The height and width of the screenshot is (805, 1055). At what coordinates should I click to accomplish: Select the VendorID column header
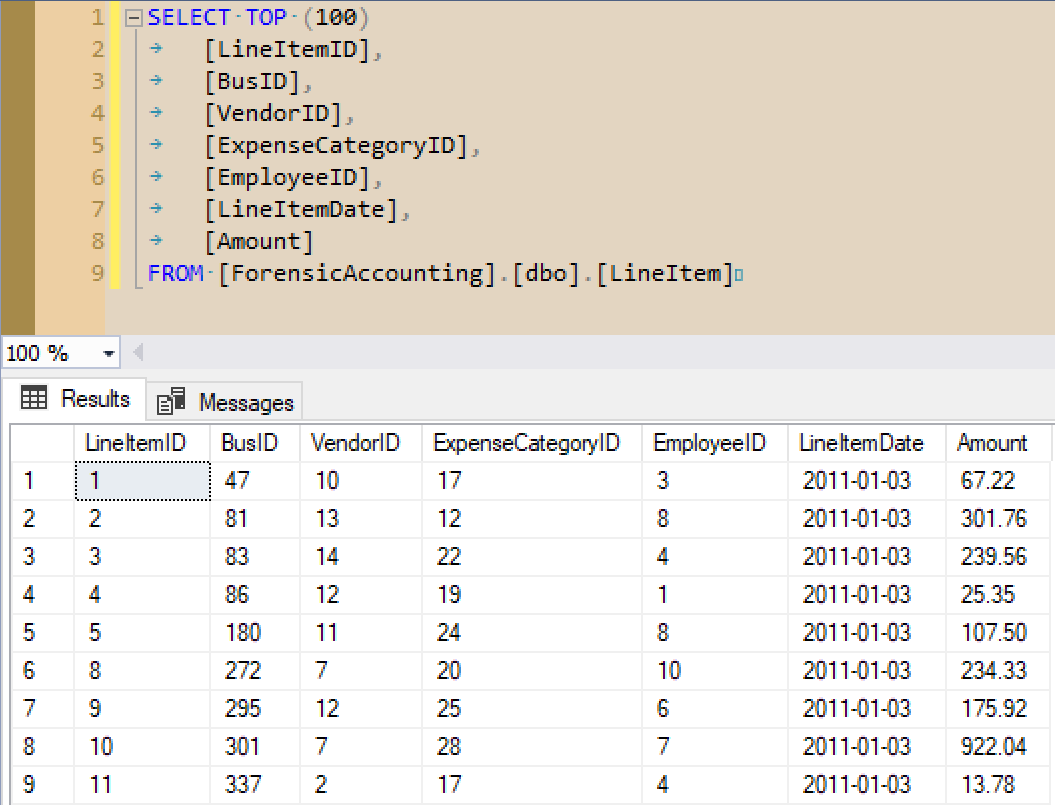[x=356, y=443]
